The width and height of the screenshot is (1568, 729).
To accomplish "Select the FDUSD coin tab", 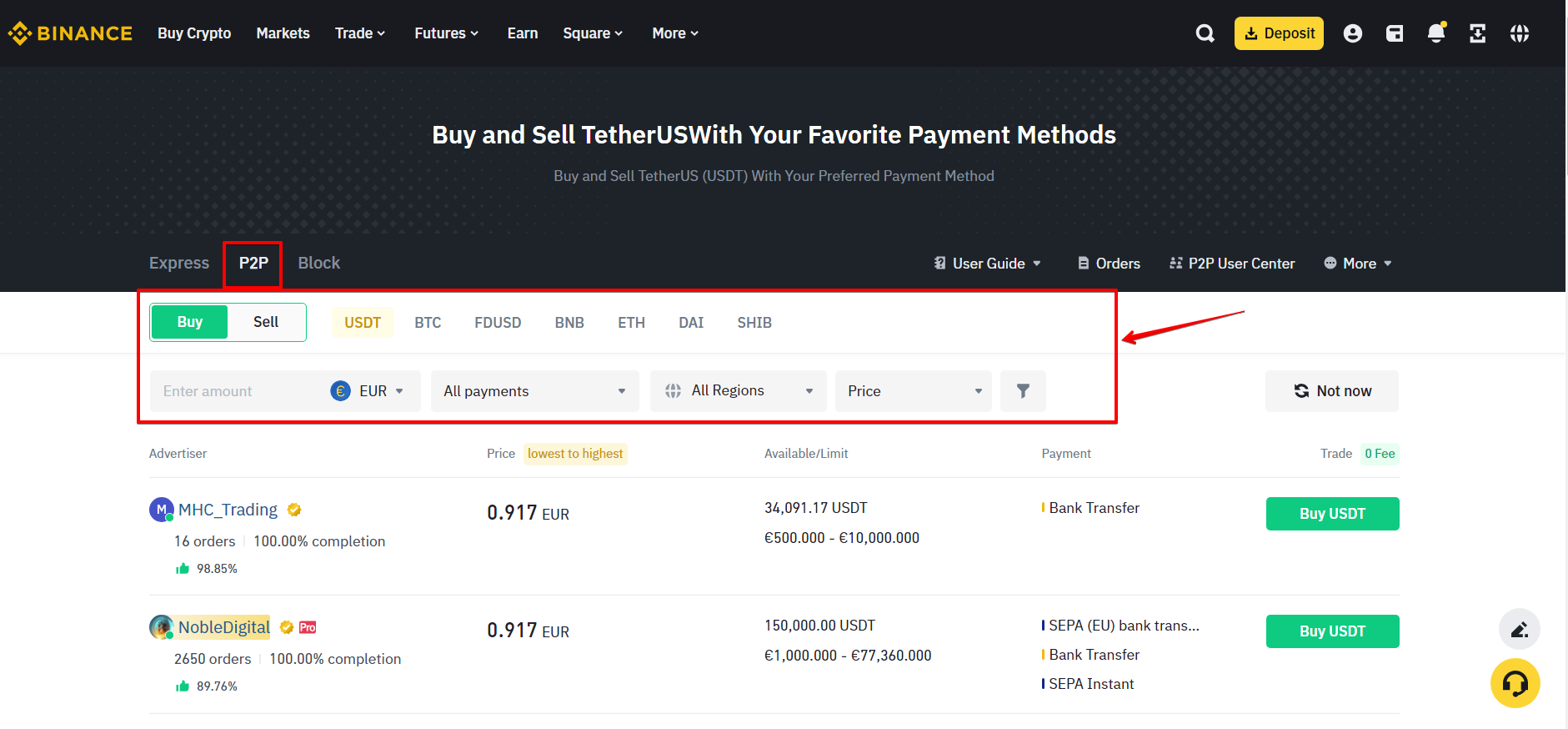I will pos(498,323).
